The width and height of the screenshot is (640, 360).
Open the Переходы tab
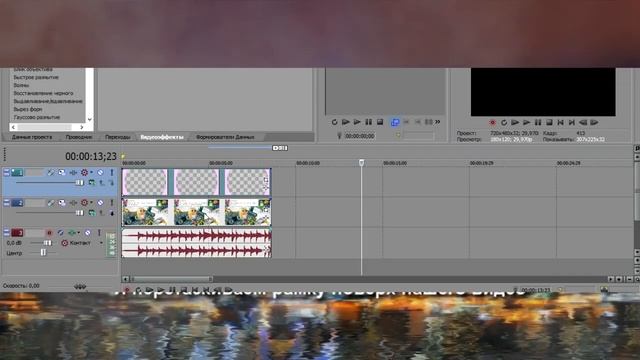click(118, 137)
